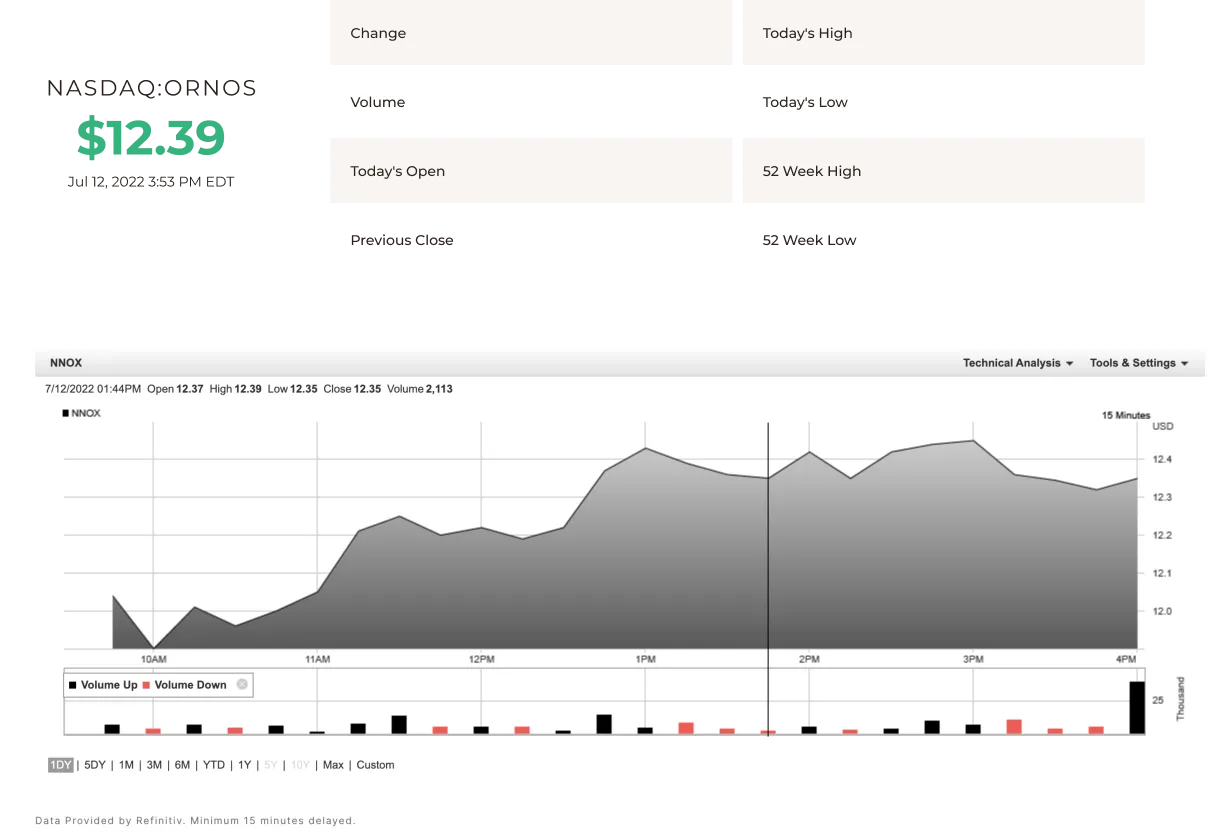Open the Tools & Settings dropdown
This screenshot has height=836, width=1230.
click(1139, 363)
